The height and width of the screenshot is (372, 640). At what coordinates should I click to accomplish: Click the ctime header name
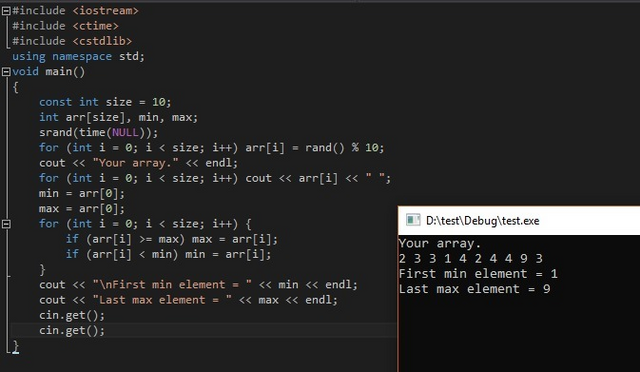click(x=96, y=26)
